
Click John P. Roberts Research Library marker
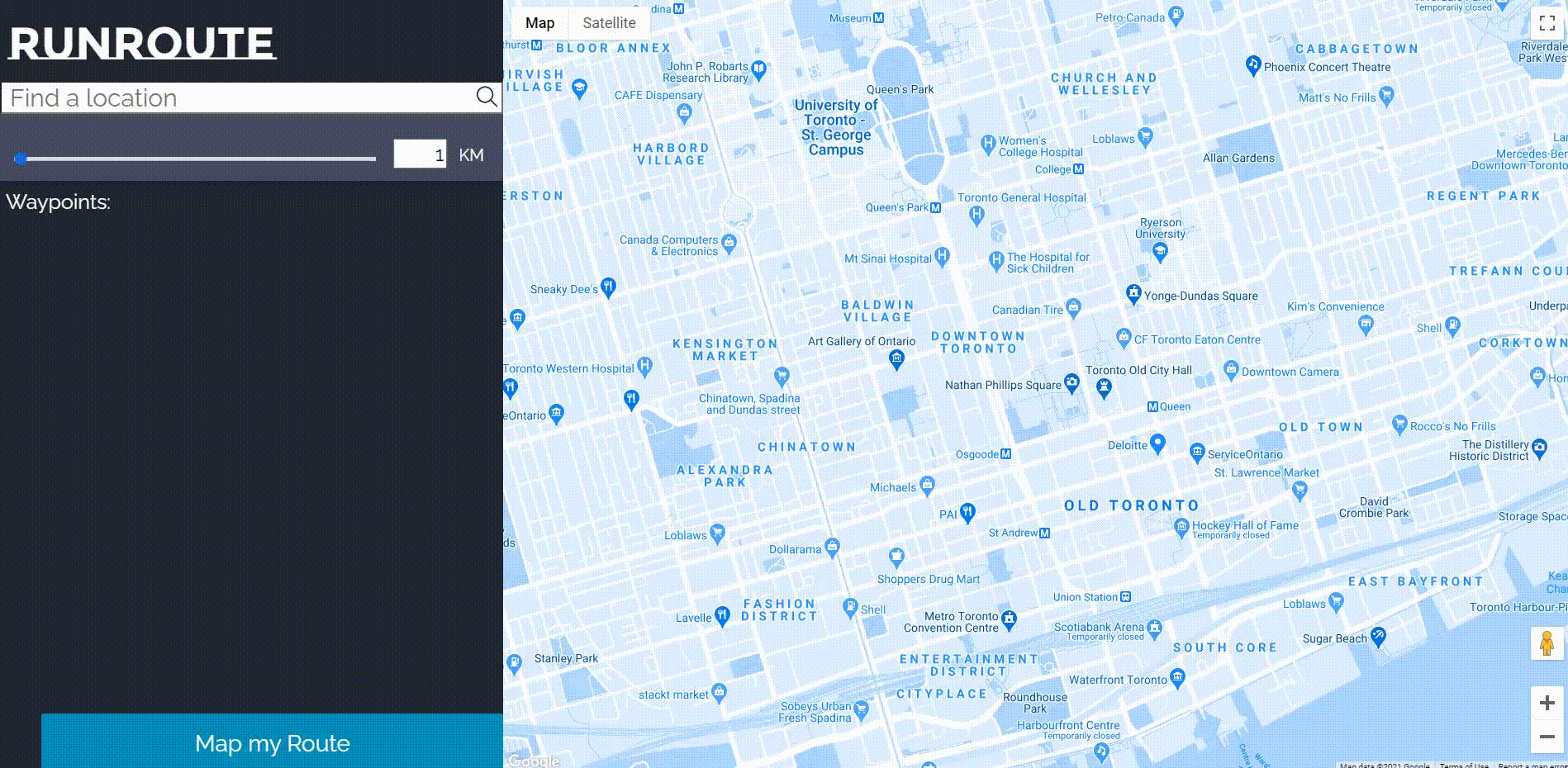pyautogui.click(x=758, y=69)
